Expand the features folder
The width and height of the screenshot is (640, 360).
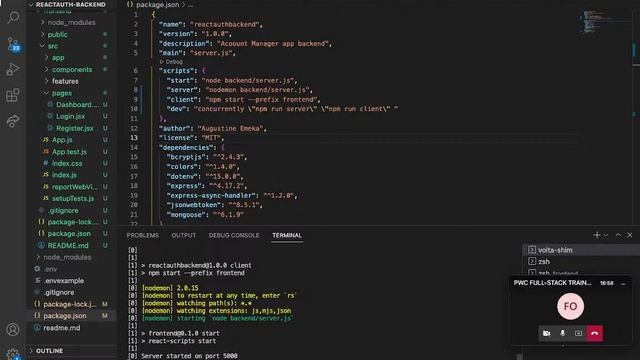coord(72,81)
